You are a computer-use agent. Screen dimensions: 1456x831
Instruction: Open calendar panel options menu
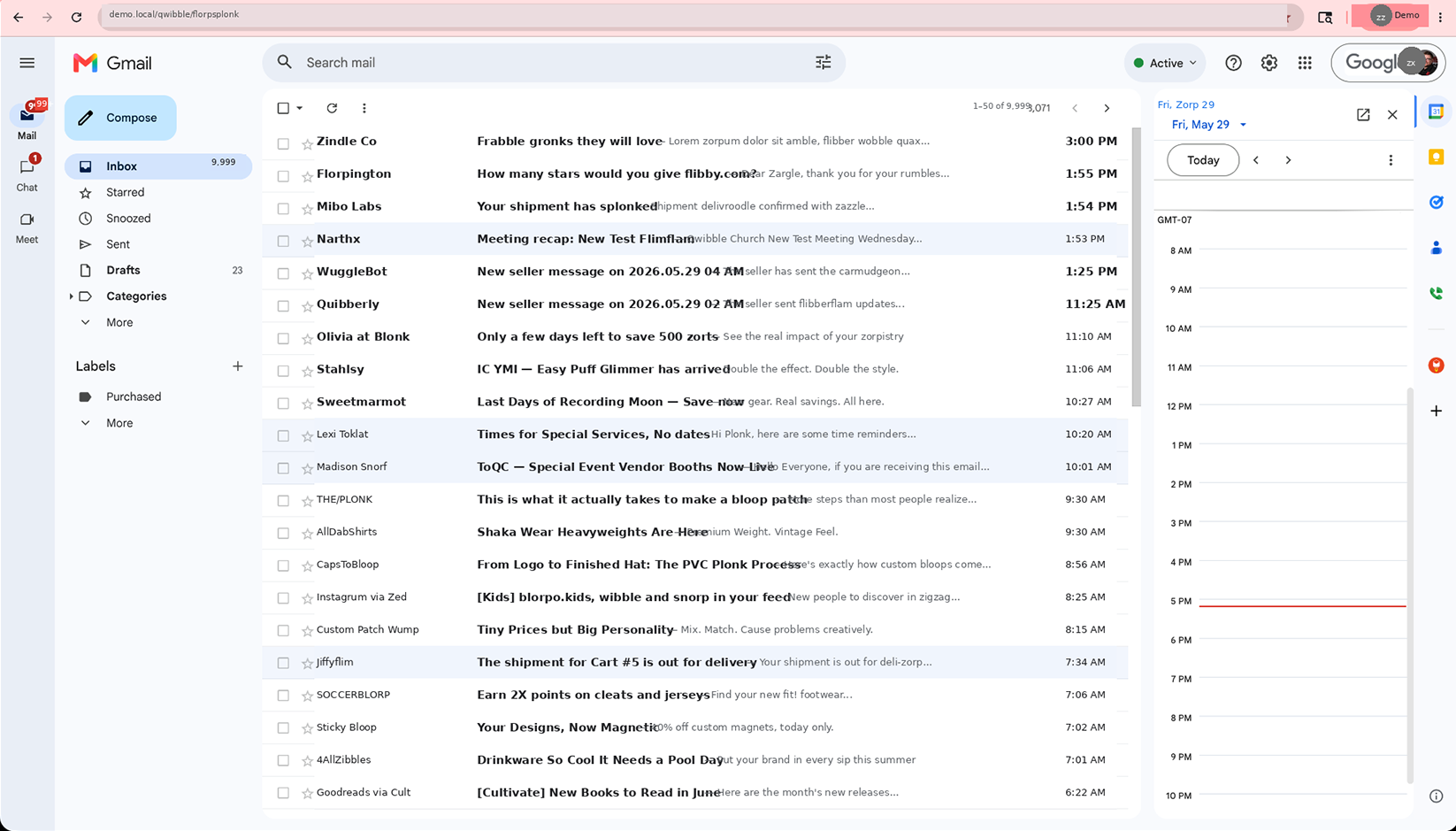(1391, 160)
